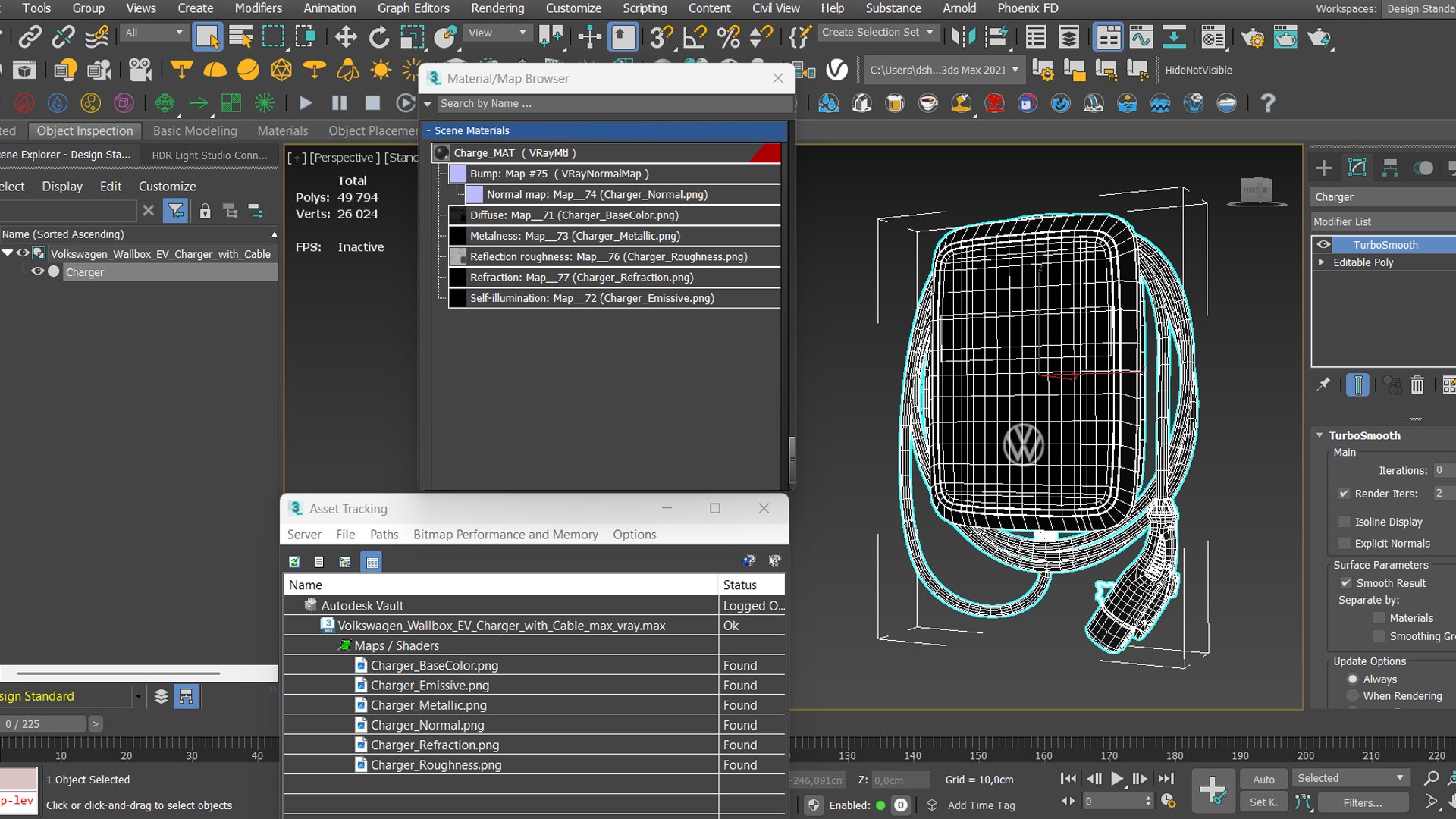Screen dimensions: 1456x819
Task: Select the Rotate tool in toolbar
Action: coord(378,36)
